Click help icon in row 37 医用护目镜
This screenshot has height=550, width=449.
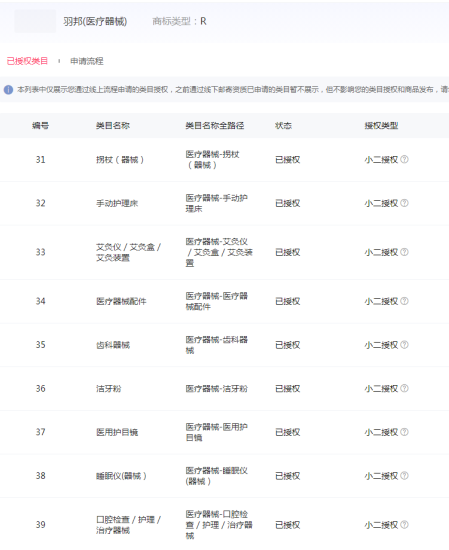coord(404,432)
